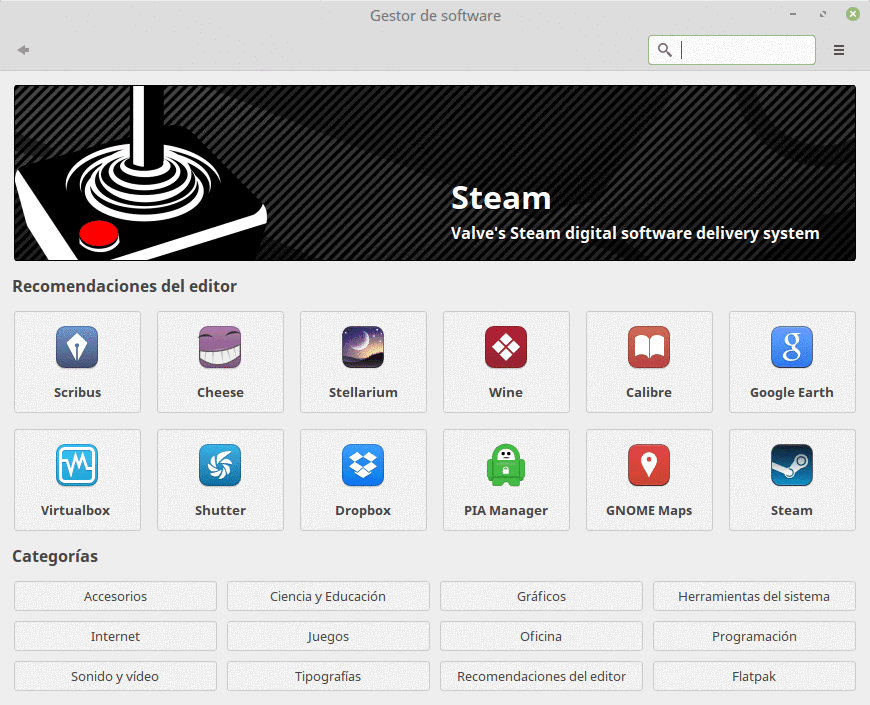Focus the search input field
Image resolution: width=870 pixels, height=705 pixels.
click(745, 50)
